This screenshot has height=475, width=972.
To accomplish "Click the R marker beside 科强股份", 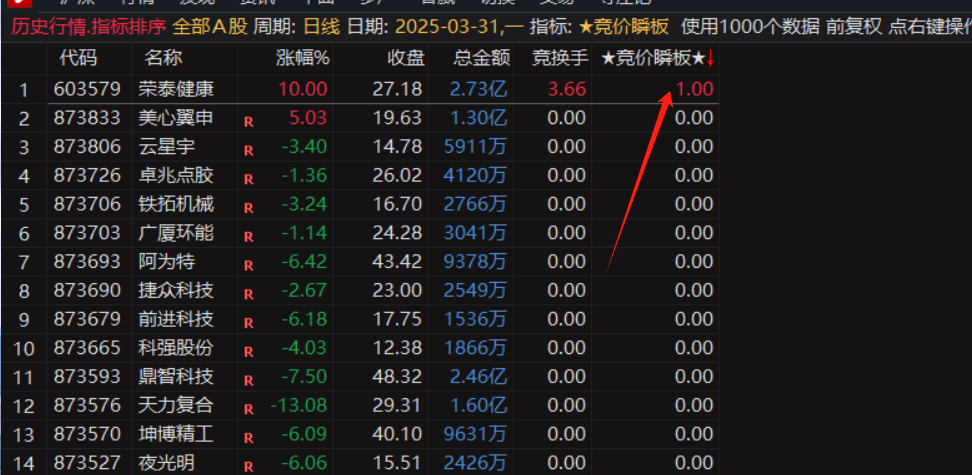I will point(249,352).
